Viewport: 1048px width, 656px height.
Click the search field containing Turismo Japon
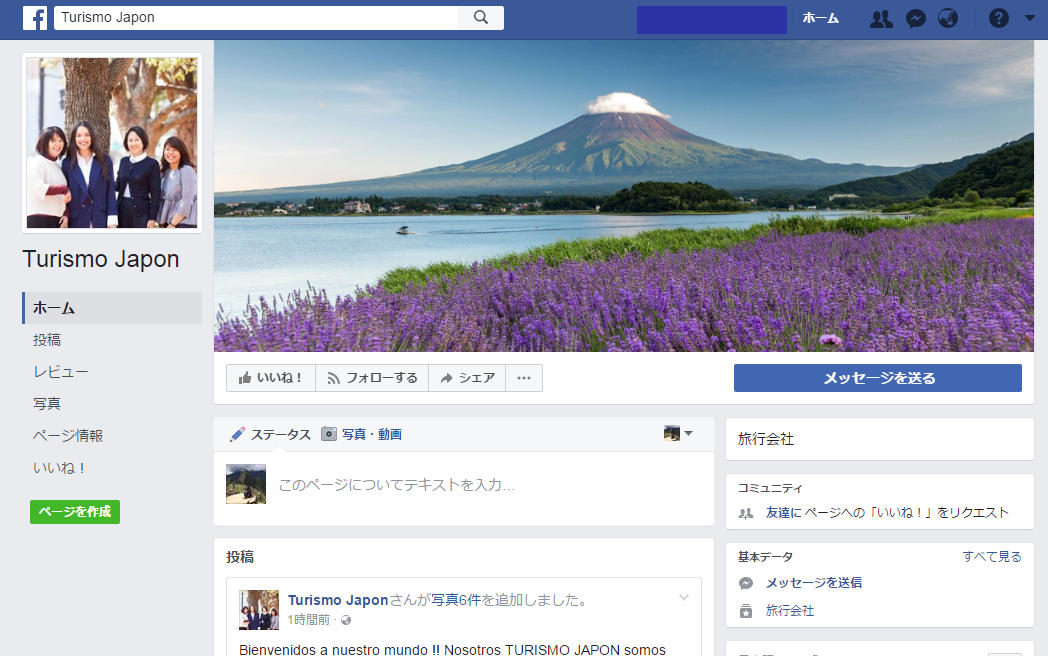click(x=257, y=17)
